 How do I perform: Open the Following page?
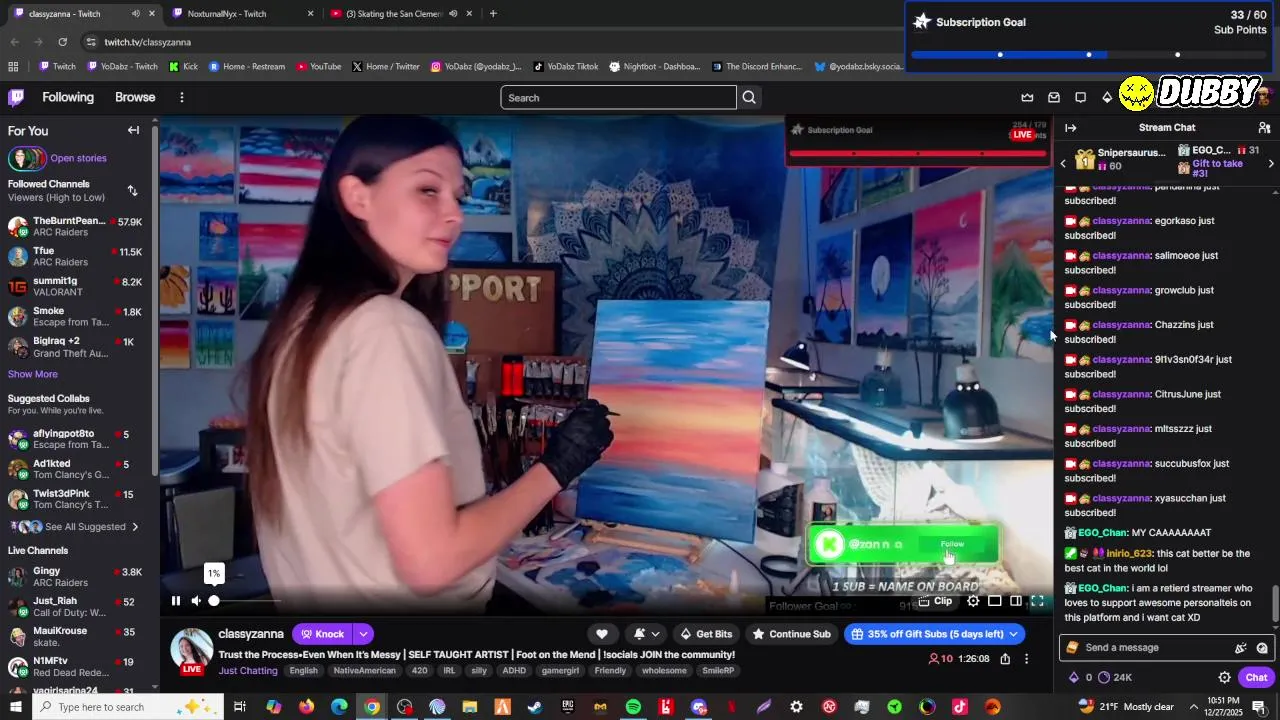point(68,97)
